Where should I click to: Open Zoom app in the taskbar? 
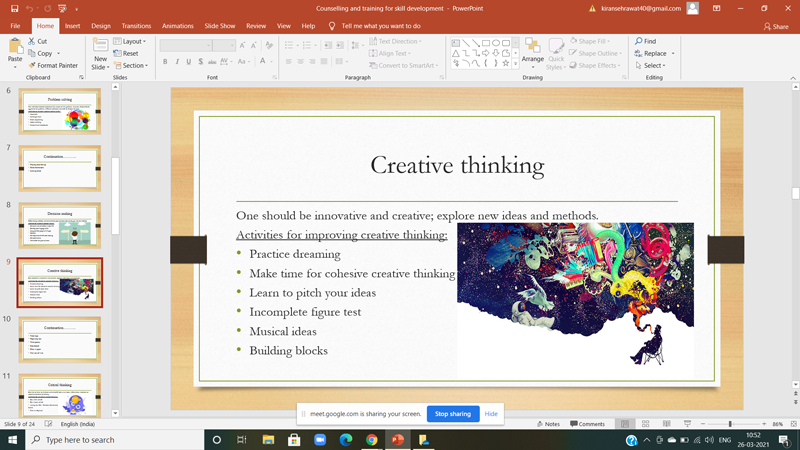coord(320,440)
